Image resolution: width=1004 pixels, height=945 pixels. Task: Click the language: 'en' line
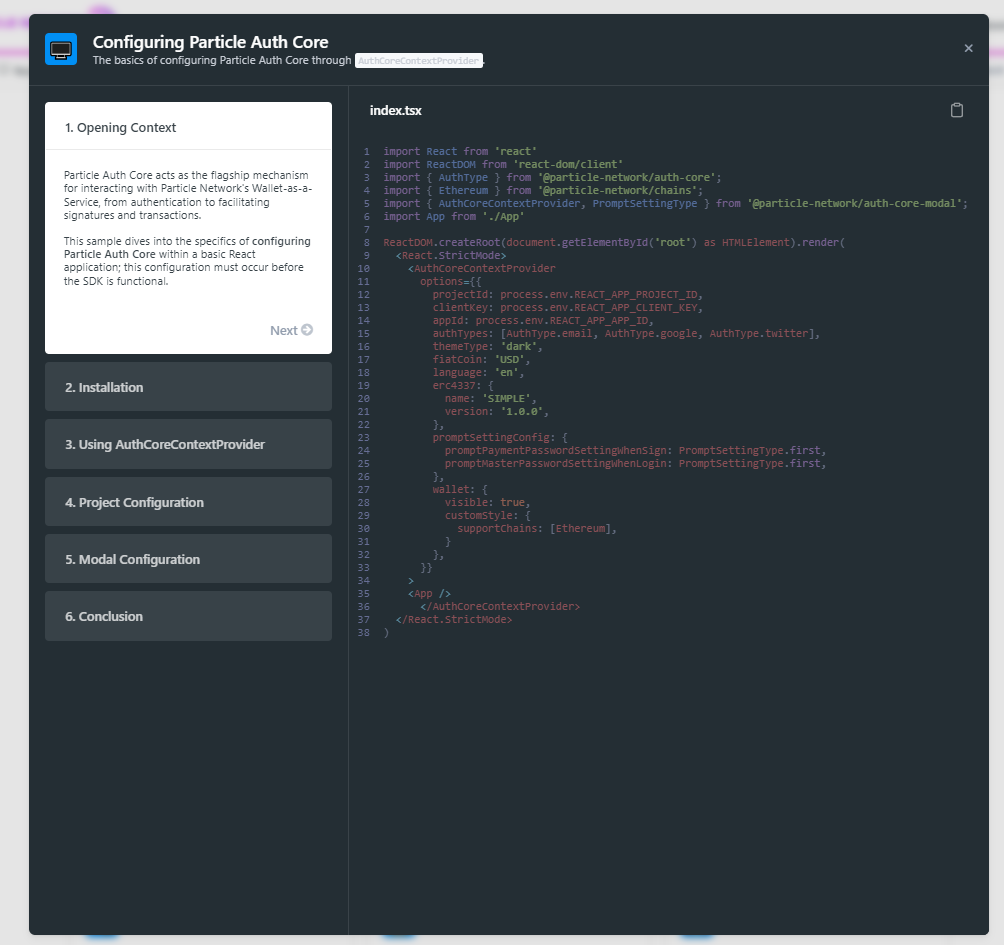478,372
